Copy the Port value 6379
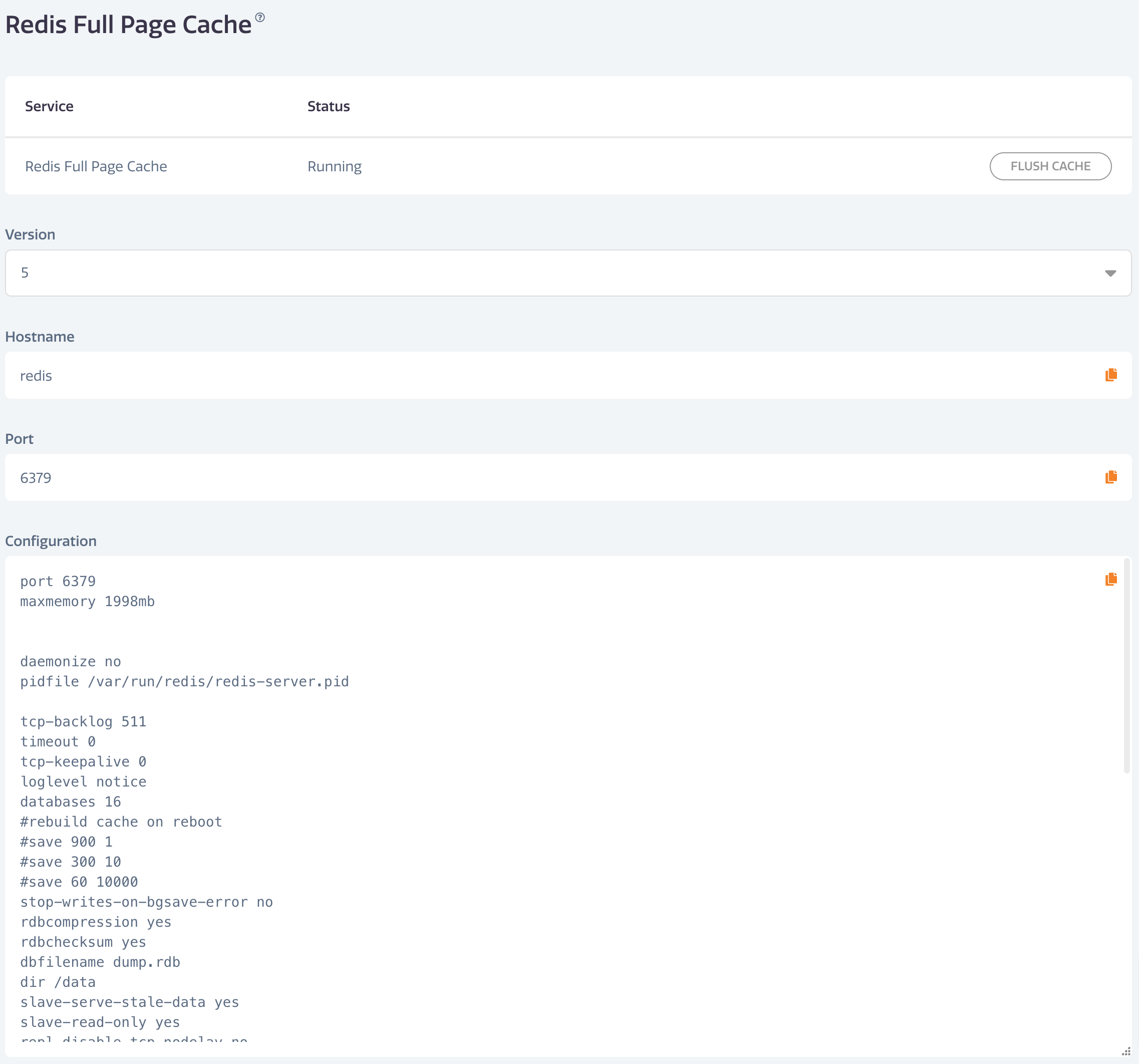The height and width of the screenshot is (1064, 1139). tap(1110, 477)
